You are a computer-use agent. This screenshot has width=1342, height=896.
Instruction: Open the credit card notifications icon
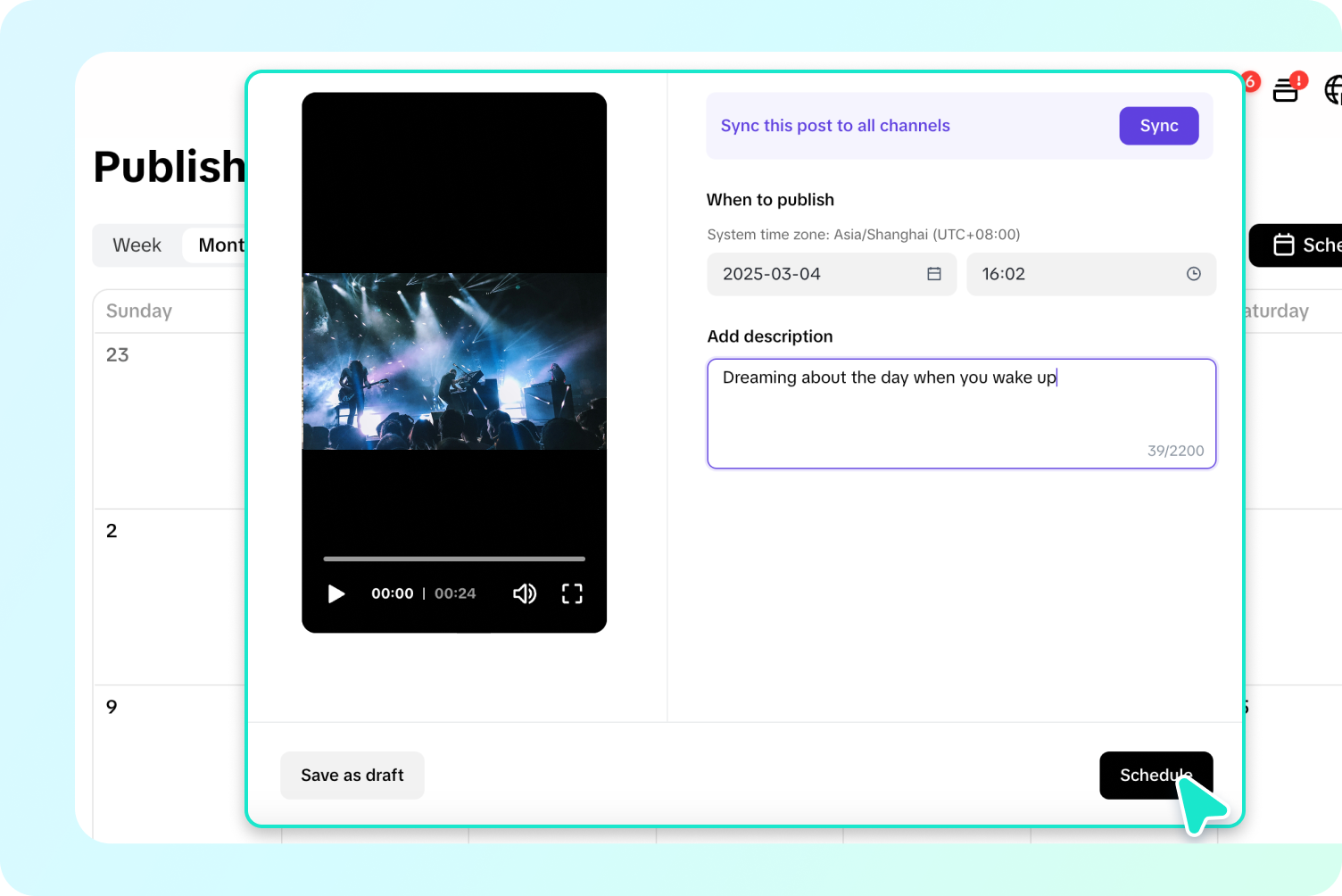click(x=1286, y=89)
